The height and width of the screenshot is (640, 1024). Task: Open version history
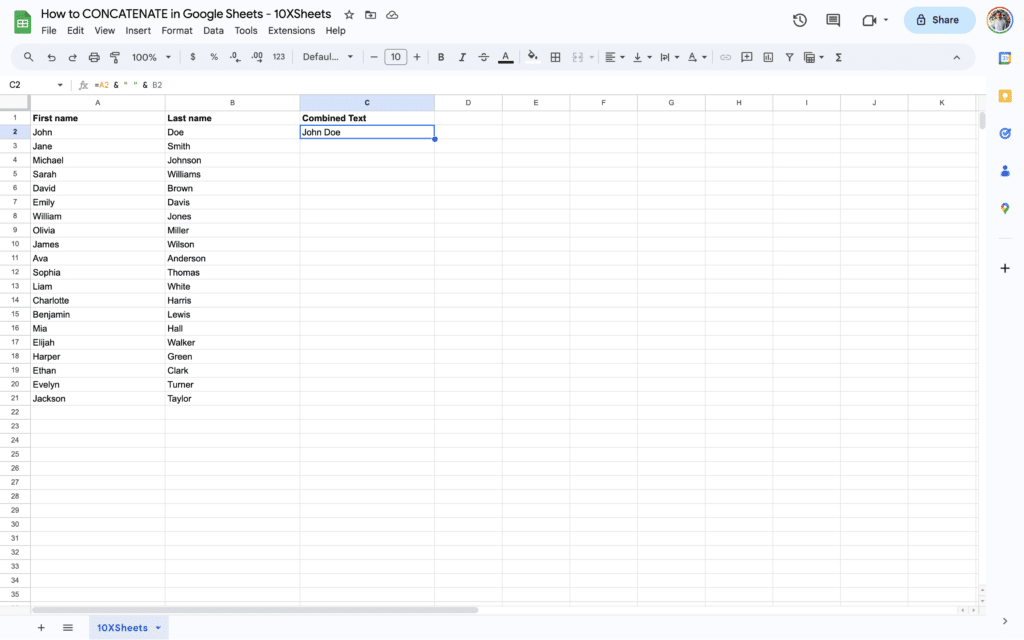pos(797,19)
